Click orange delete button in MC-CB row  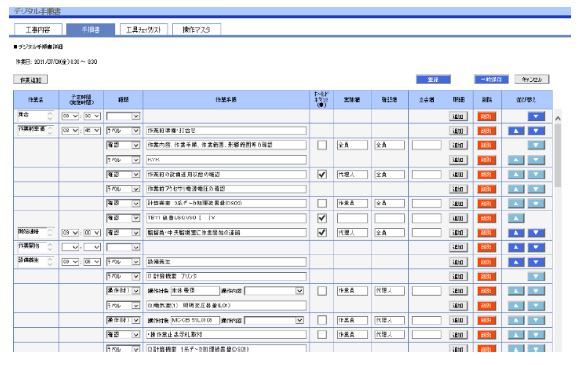click(x=487, y=320)
